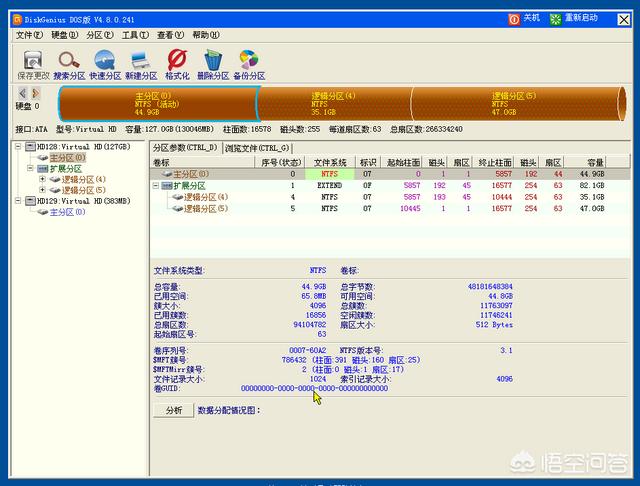Select the 逻辑分区(4) row in partition table

(x=390, y=197)
